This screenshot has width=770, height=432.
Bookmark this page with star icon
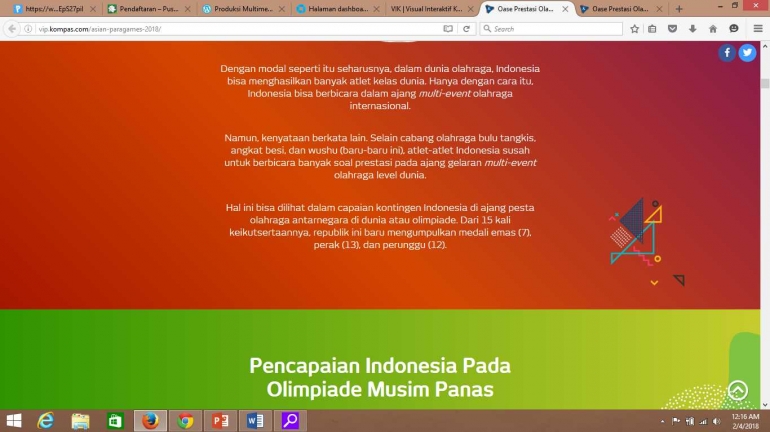pos(634,29)
